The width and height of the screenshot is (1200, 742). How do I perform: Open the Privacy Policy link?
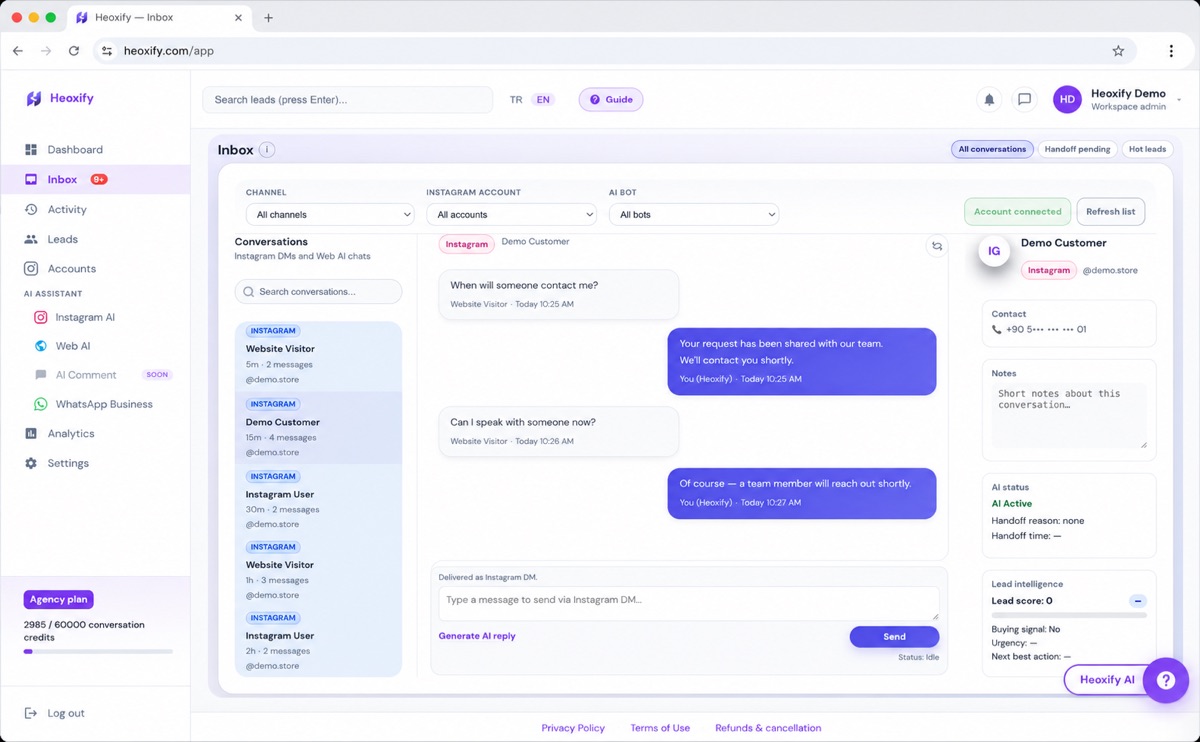click(x=573, y=728)
